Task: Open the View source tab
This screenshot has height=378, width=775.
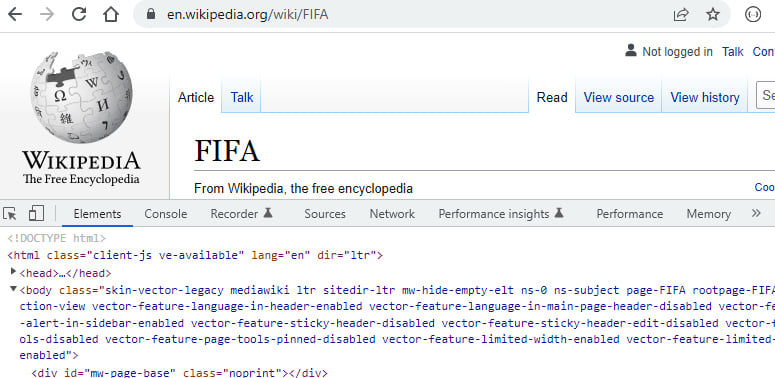Action: [x=618, y=97]
